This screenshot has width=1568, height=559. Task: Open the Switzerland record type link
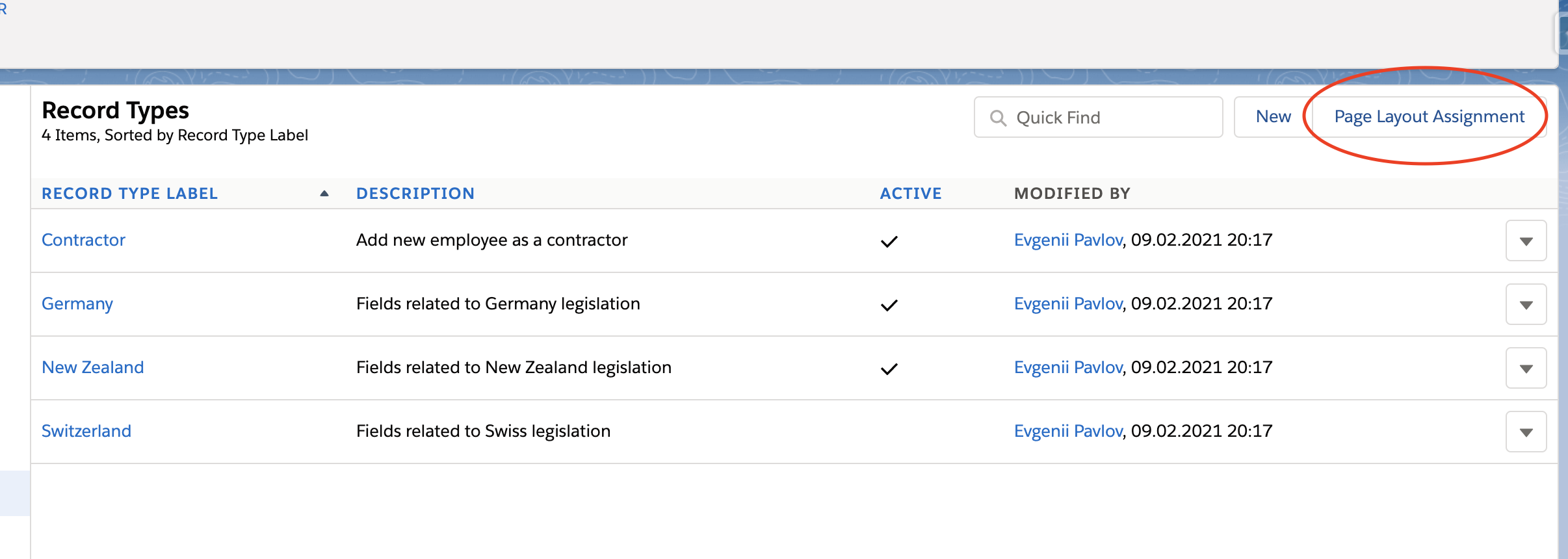point(86,431)
